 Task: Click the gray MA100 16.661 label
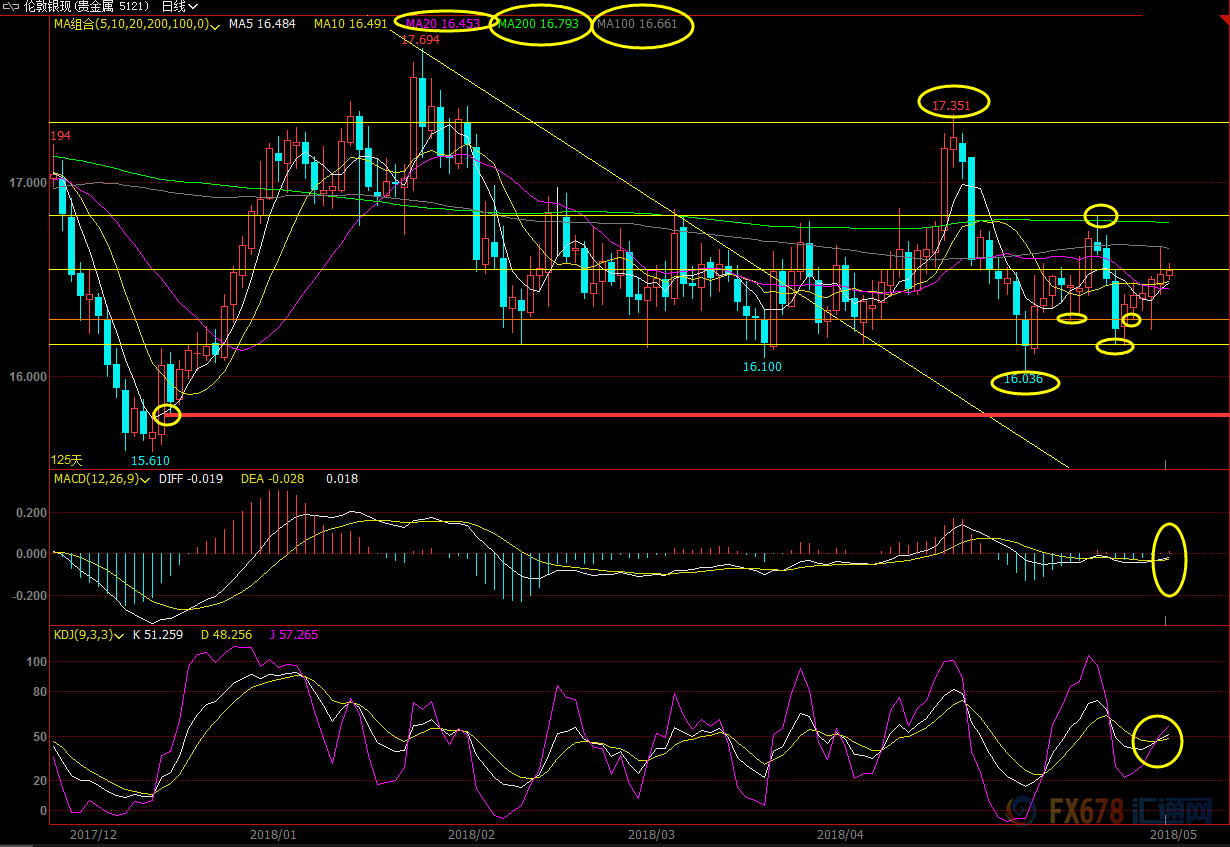tap(636, 23)
